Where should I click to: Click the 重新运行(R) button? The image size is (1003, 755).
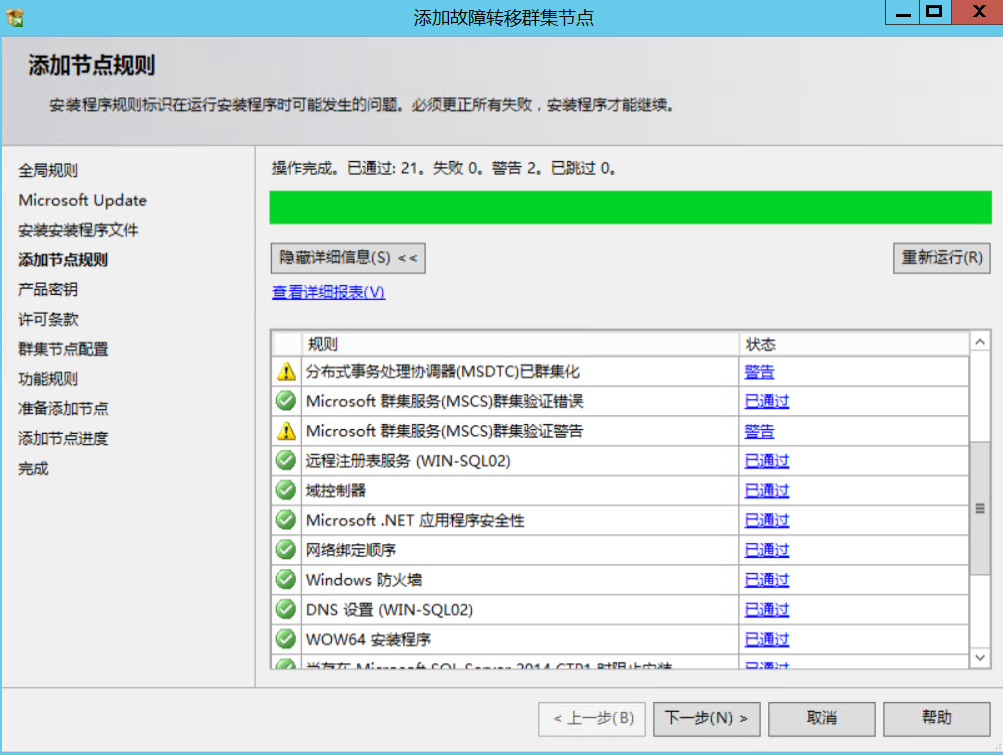[942, 258]
